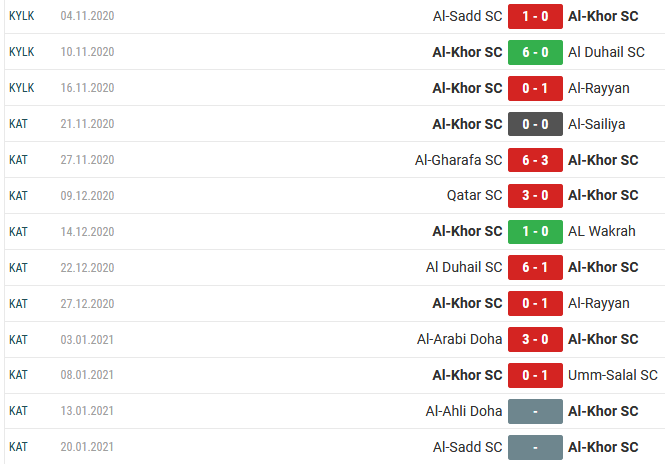This screenshot has height=464, width=665.
Task: Select the 6 - 3 Al-Gharafa score badge
Action: click(x=535, y=160)
